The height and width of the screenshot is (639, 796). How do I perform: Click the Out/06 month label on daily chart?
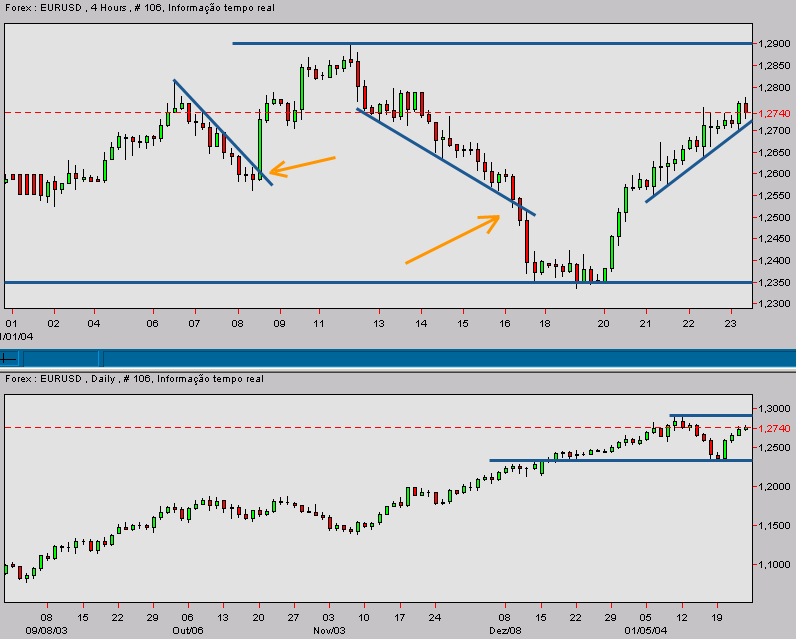click(188, 630)
